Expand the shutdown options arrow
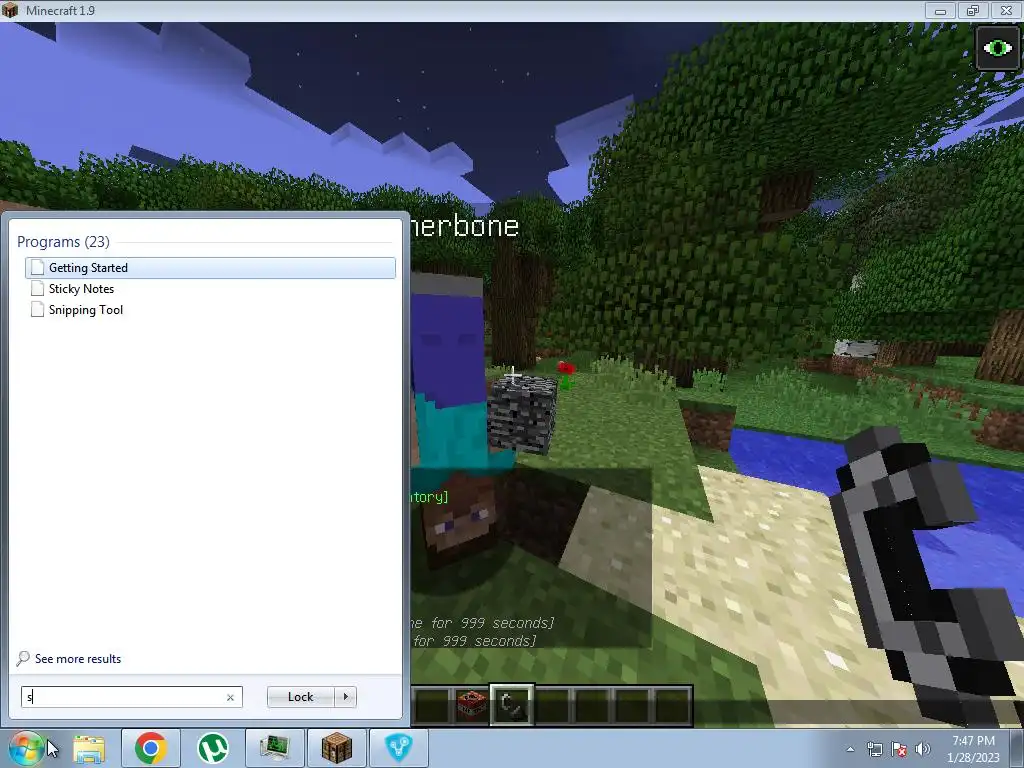This screenshot has width=1024, height=768. point(345,697)
